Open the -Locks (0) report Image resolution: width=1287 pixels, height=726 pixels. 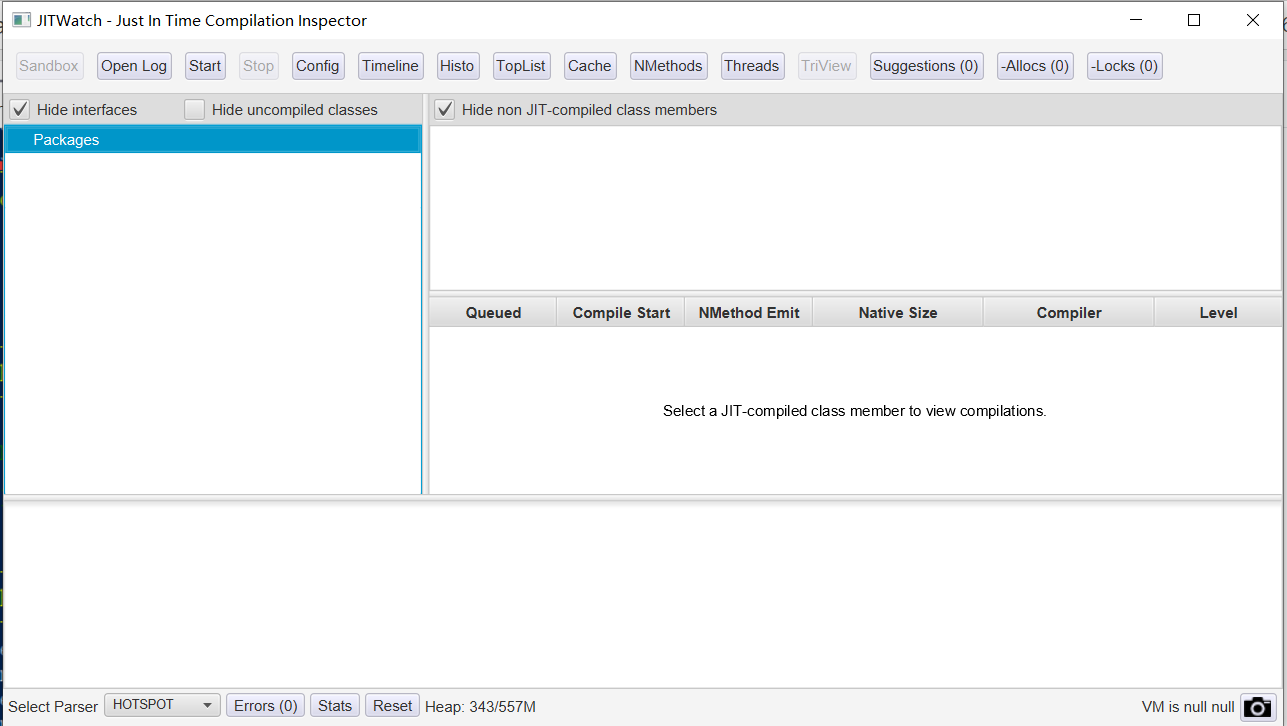pyautogui.click(x=1124, y=66)
